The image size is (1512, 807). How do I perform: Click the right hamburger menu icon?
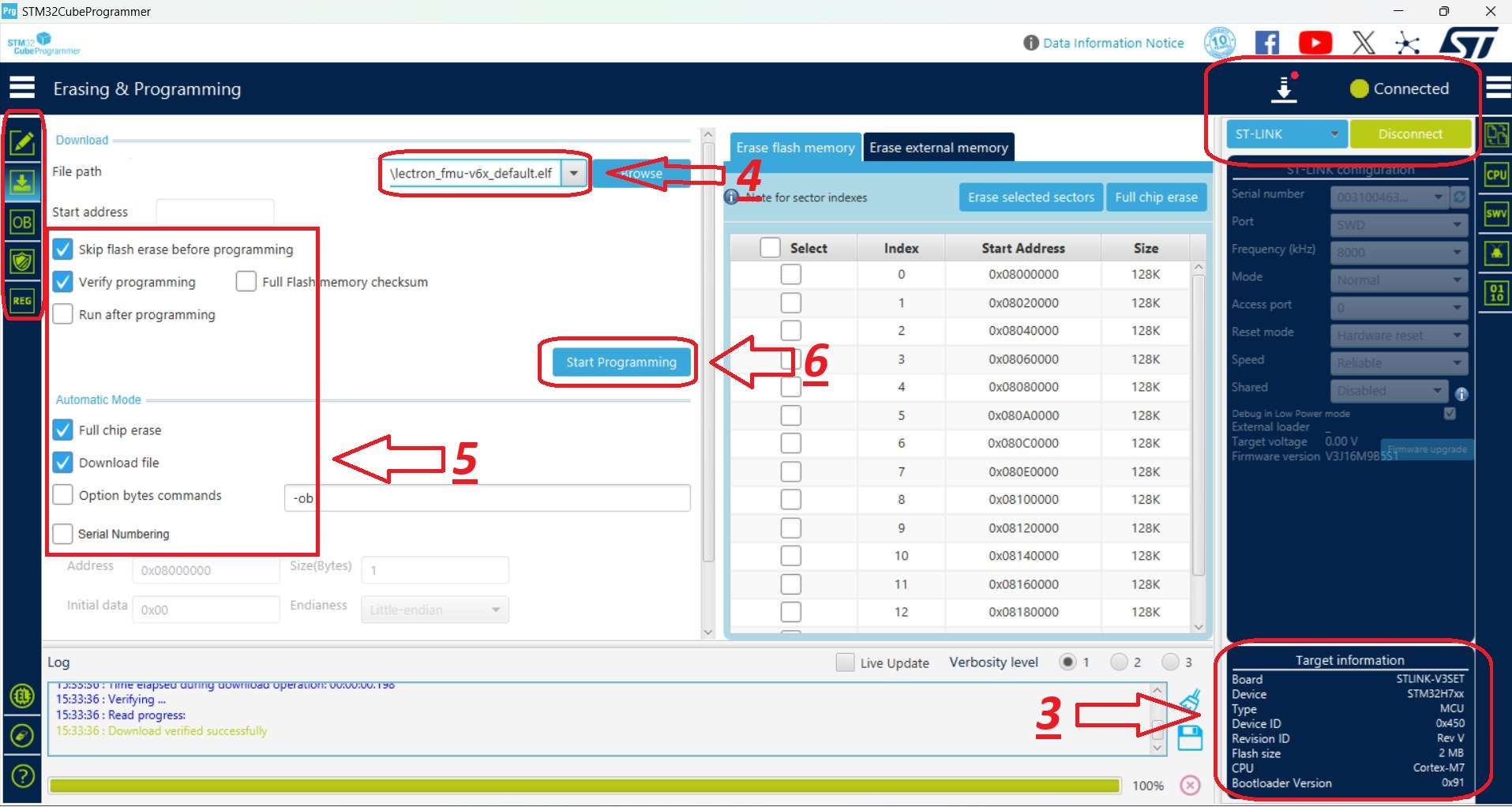coord(1498,88)
